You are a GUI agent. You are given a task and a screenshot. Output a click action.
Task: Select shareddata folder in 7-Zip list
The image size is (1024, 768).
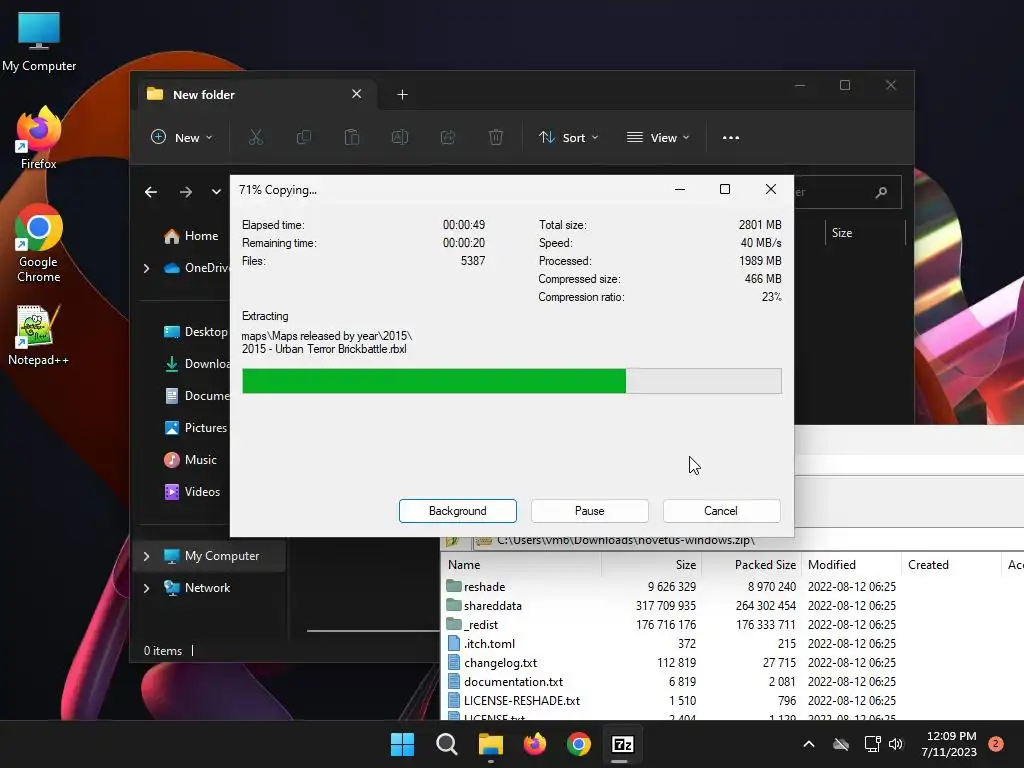pos(484,605)
